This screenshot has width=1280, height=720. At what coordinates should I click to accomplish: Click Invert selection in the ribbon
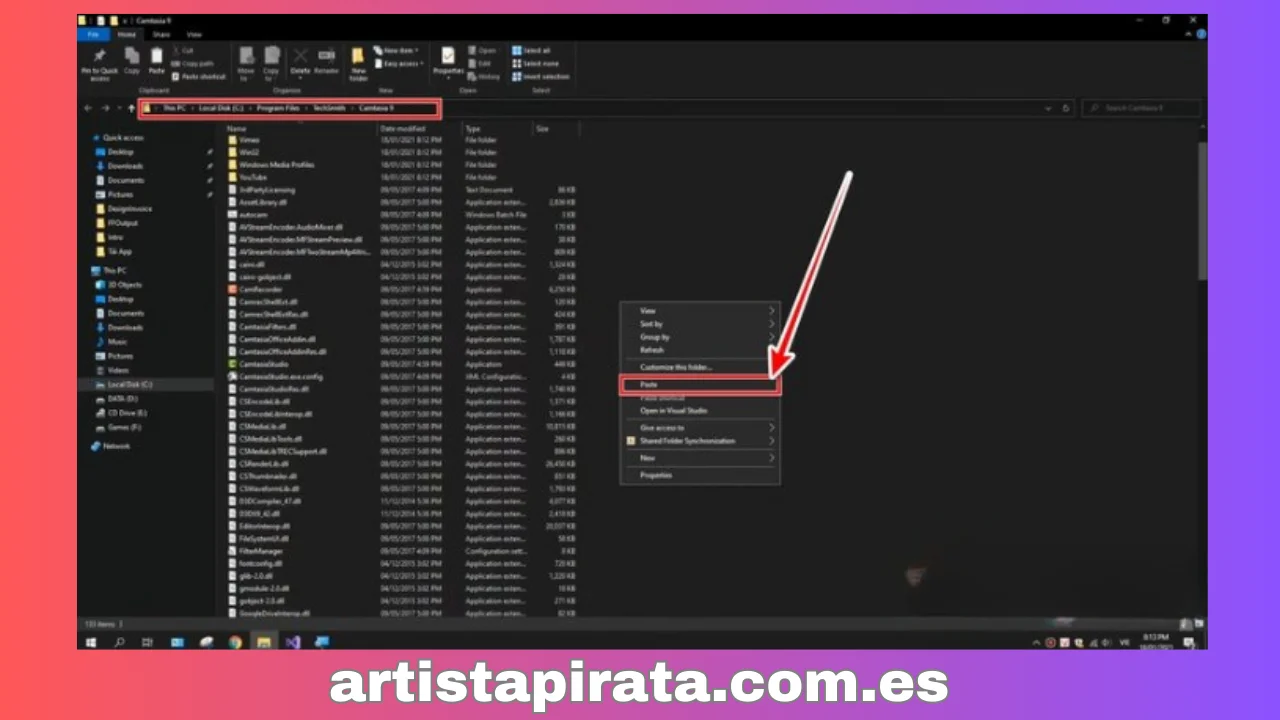click(541, 76)
